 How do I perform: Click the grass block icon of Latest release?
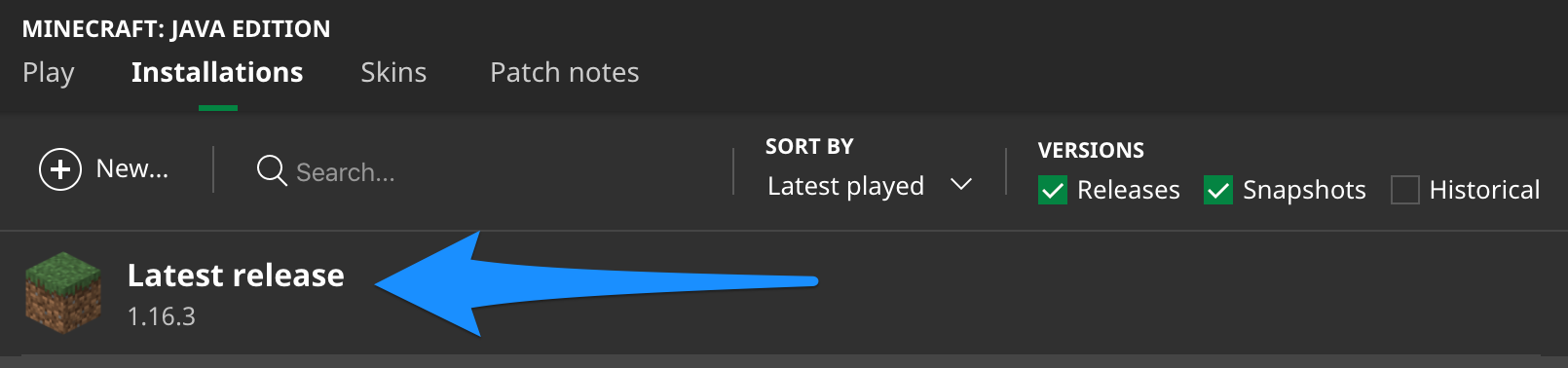pos(63,292)
